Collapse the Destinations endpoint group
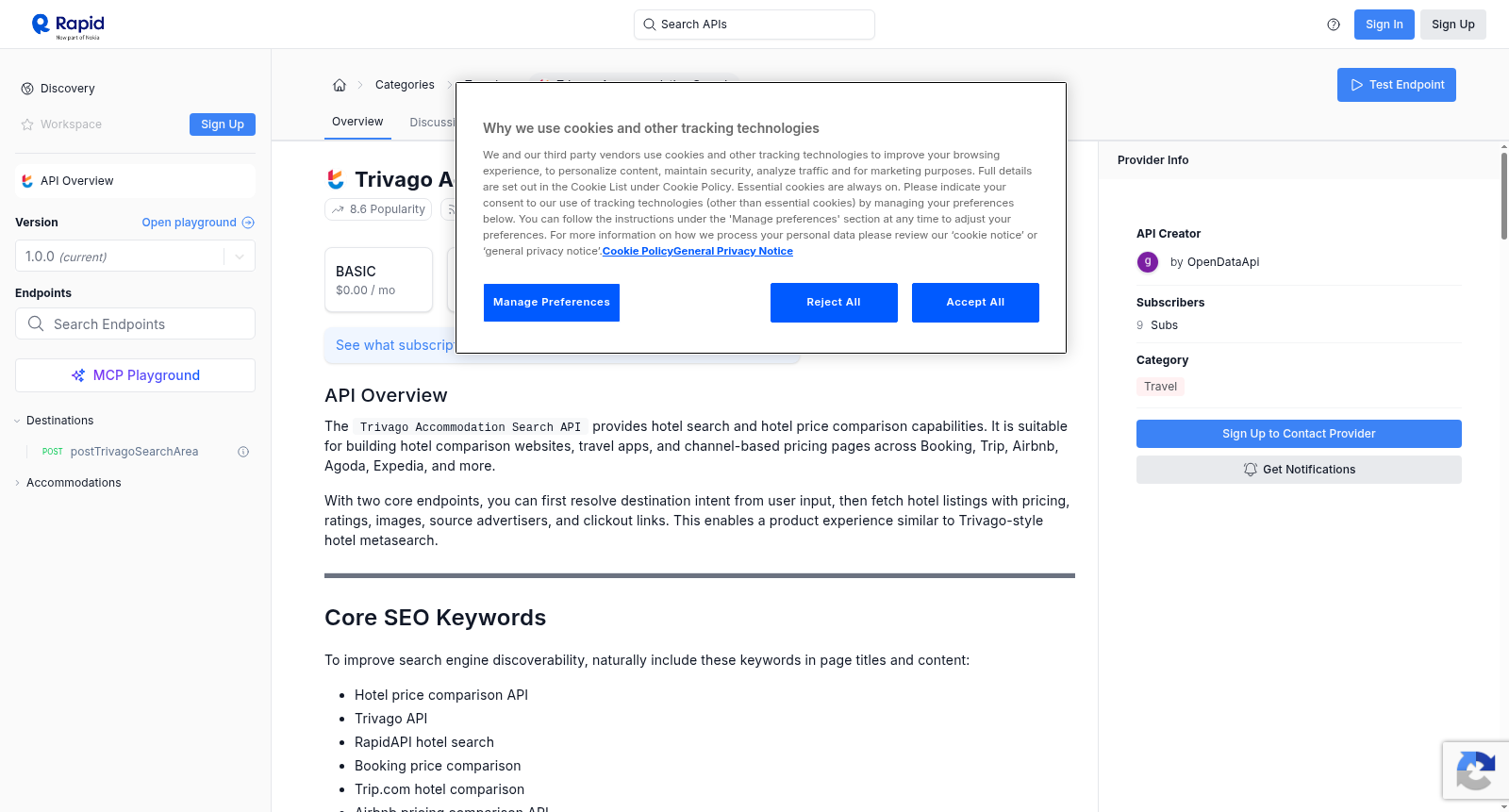Image resolution: width=1509 pixels, height=812 pixels. [x=18, y=421]
